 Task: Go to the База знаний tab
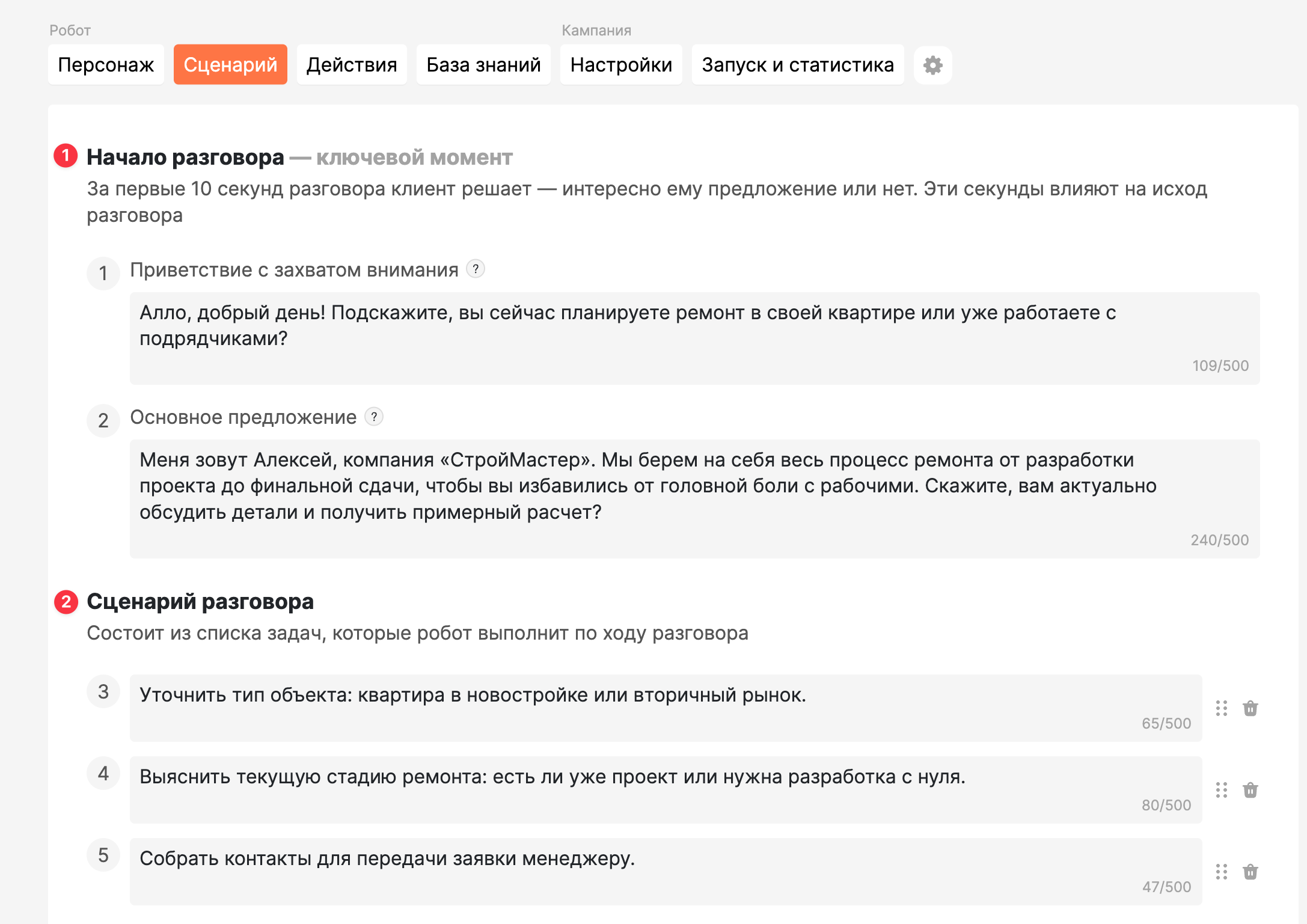[x=483, y=65]
